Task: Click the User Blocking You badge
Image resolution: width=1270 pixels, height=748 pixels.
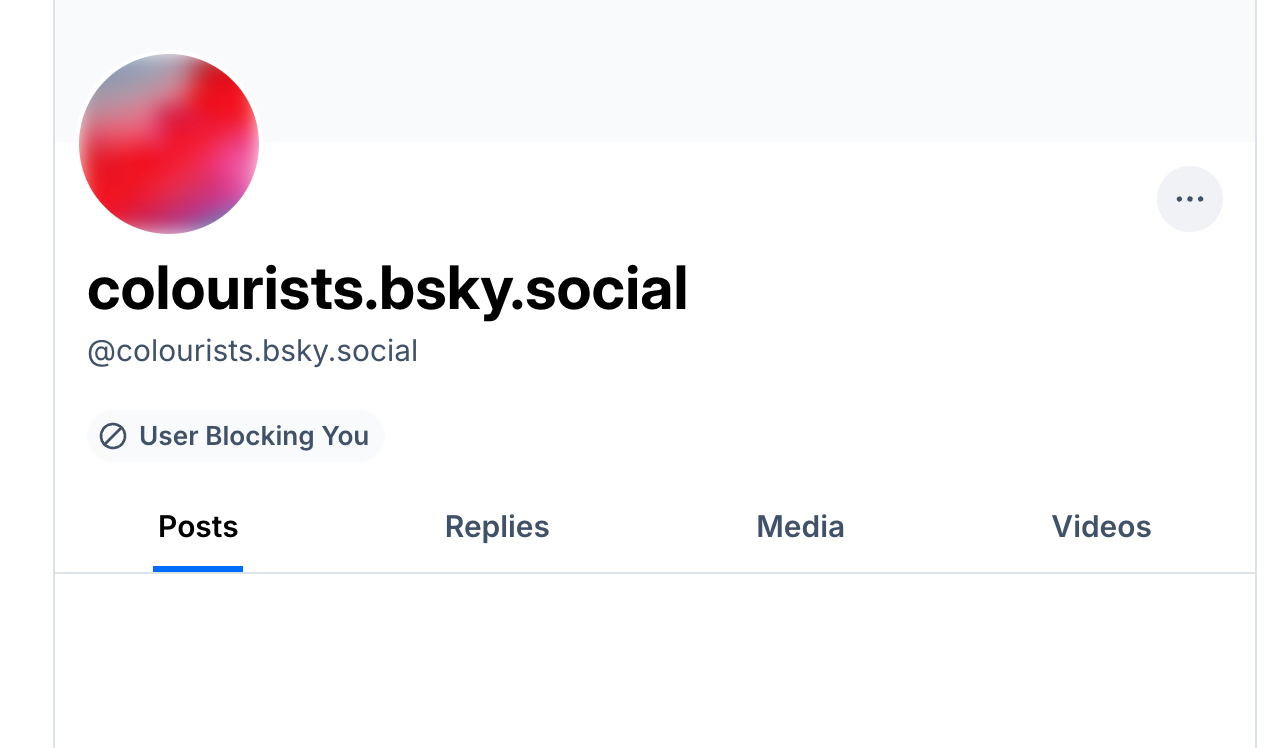Action: click(x=236, y=436)
